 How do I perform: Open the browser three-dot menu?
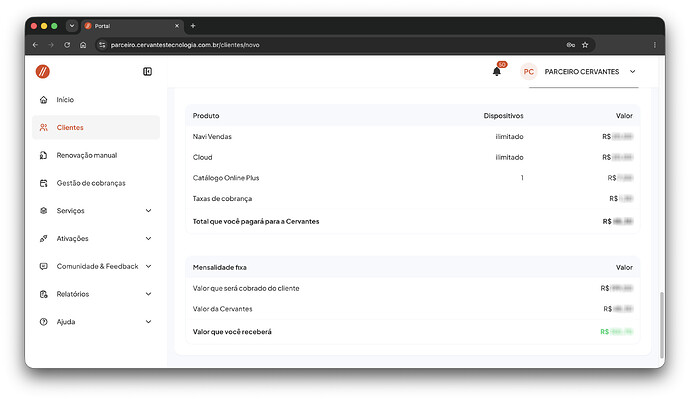tap(654, 45)
